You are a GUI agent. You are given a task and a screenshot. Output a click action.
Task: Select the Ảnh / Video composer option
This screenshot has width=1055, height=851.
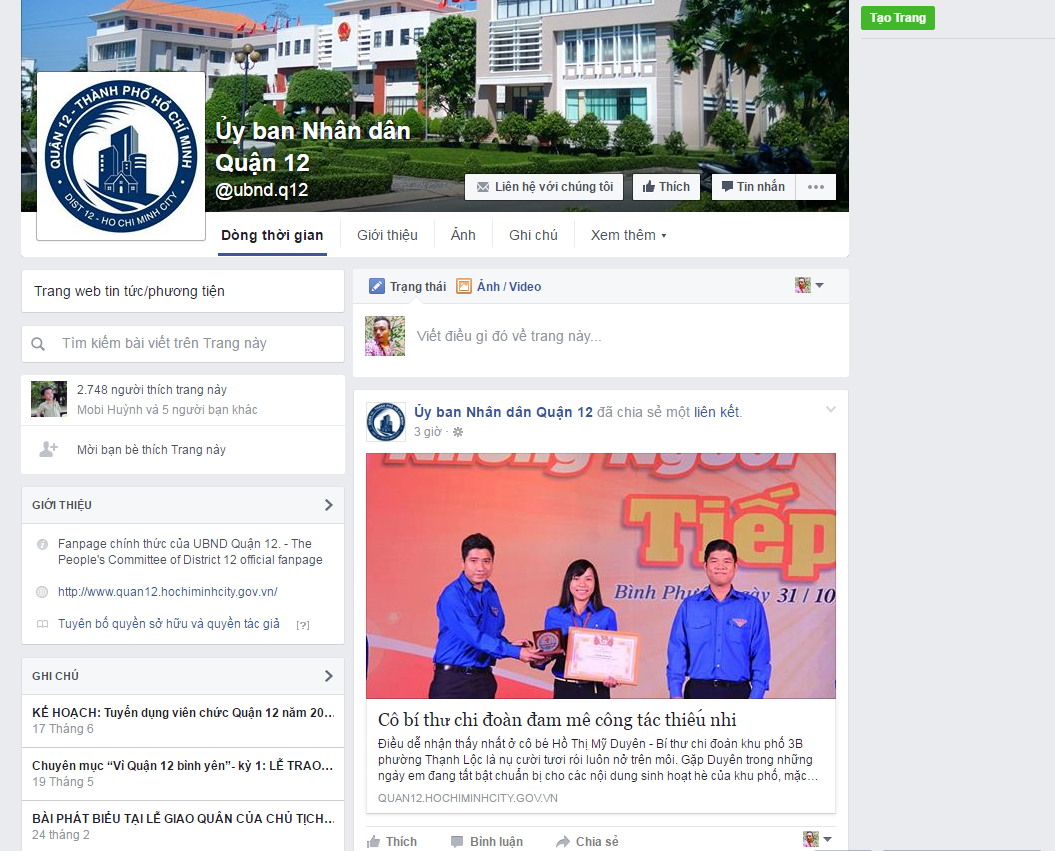tap(509, 287)
